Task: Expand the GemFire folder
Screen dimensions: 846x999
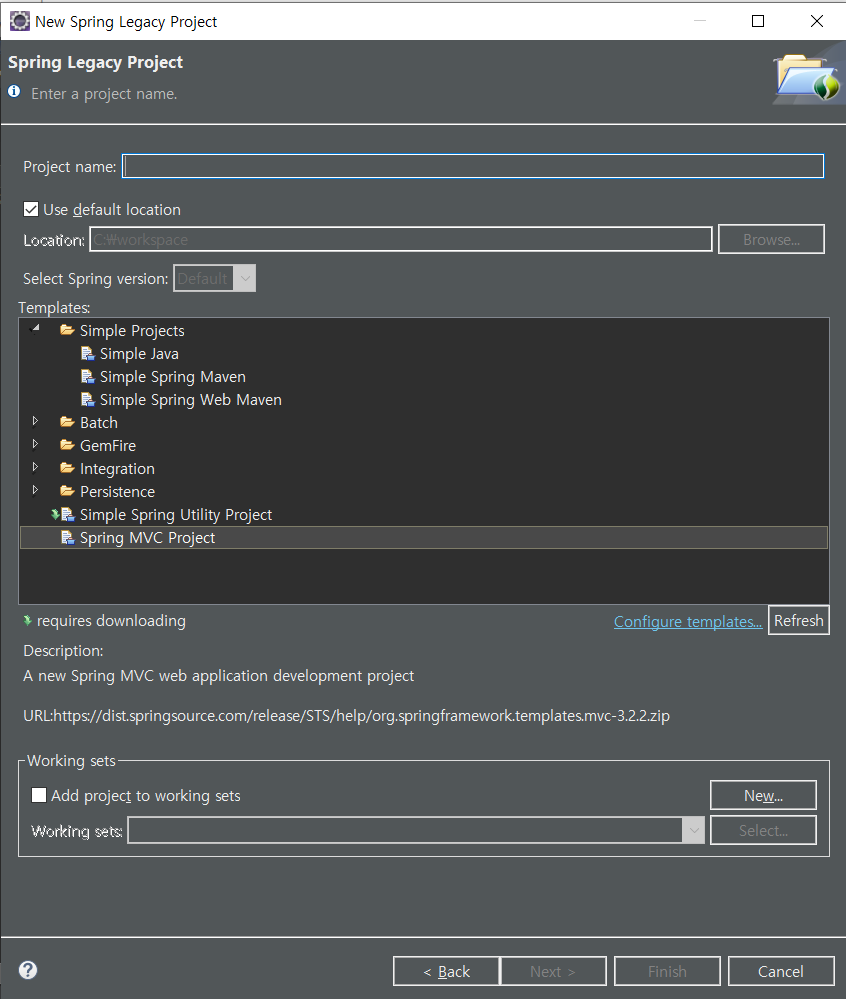Action: click(x=36, y=444)
